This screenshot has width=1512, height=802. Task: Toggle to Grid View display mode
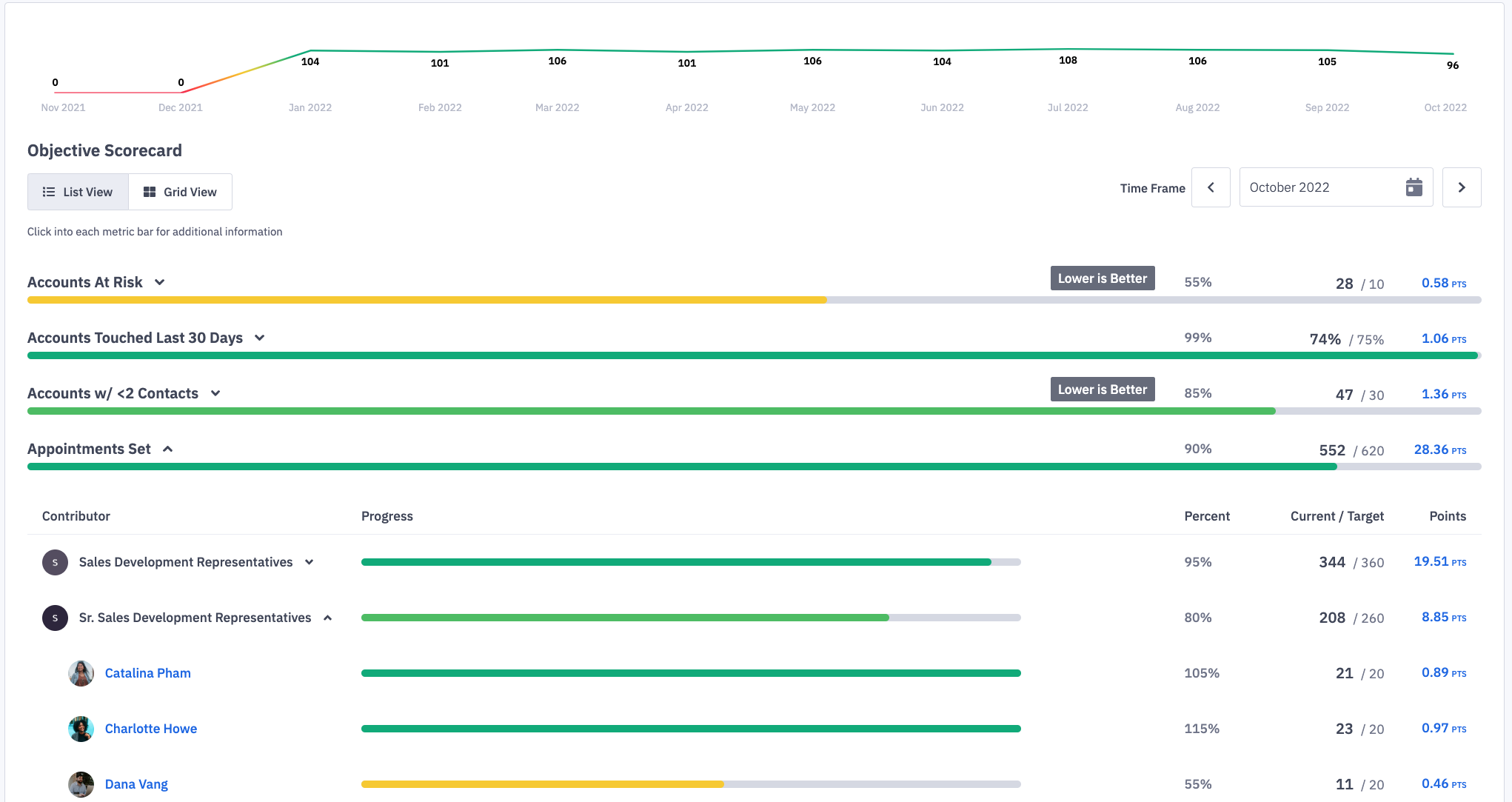pyautogui.click(x=181, y=192)
